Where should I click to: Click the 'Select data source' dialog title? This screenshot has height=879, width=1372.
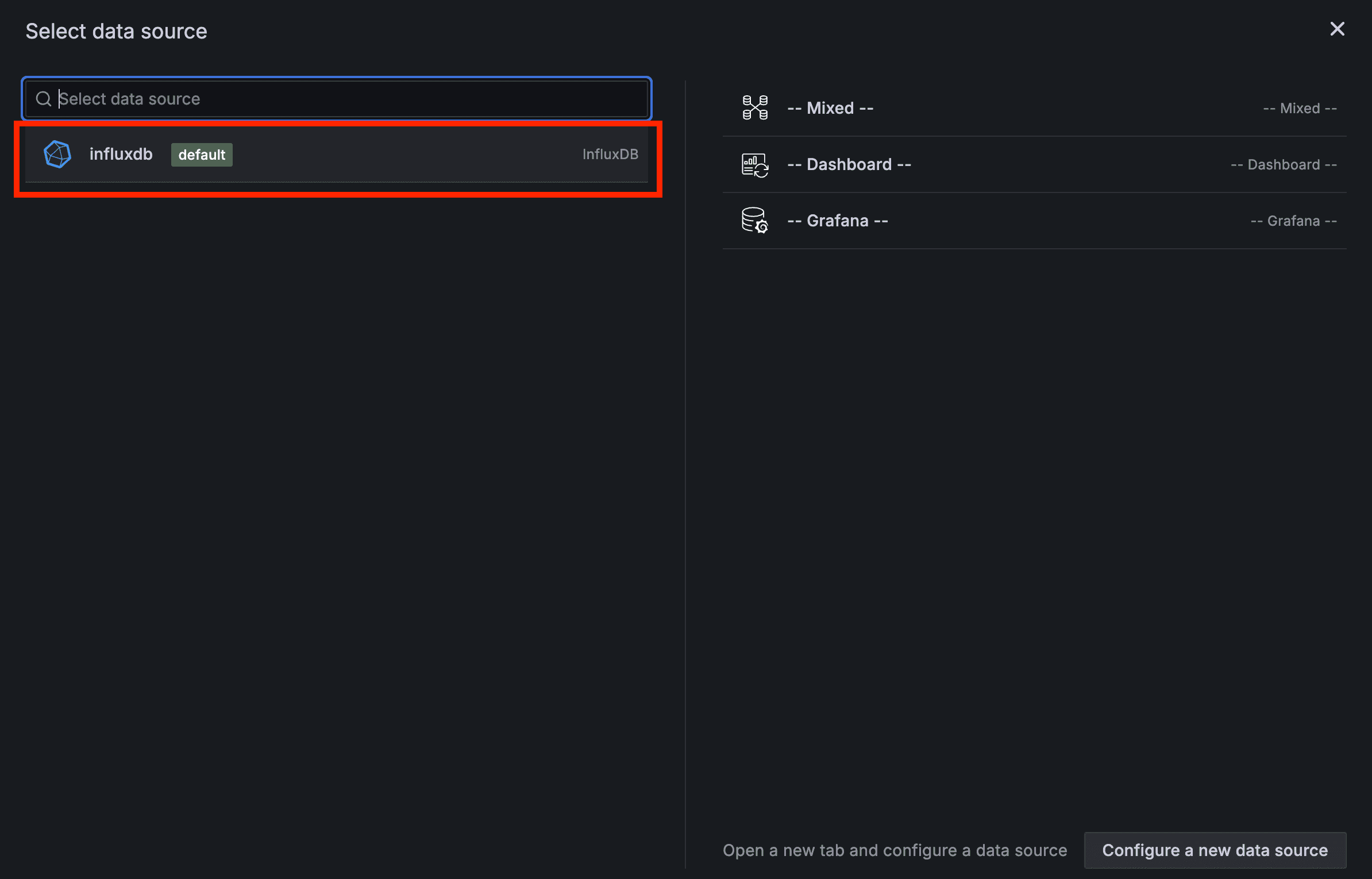(x=116, y=31)
